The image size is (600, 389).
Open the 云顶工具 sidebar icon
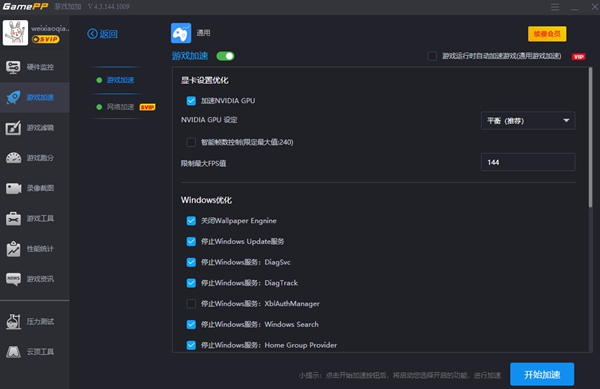[x=13, y=352]
